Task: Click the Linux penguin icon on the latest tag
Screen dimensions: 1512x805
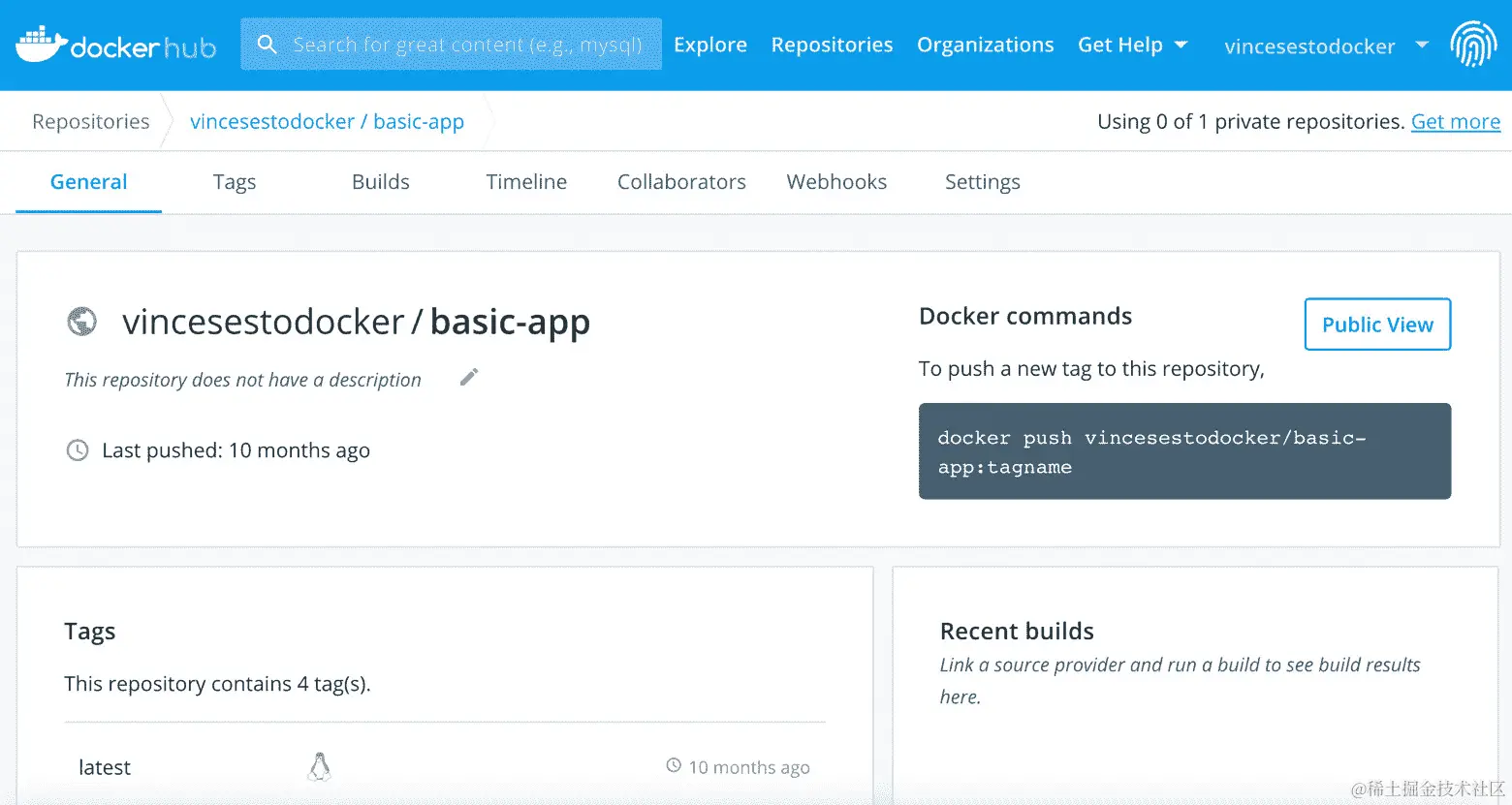Action: pos(320,765)
